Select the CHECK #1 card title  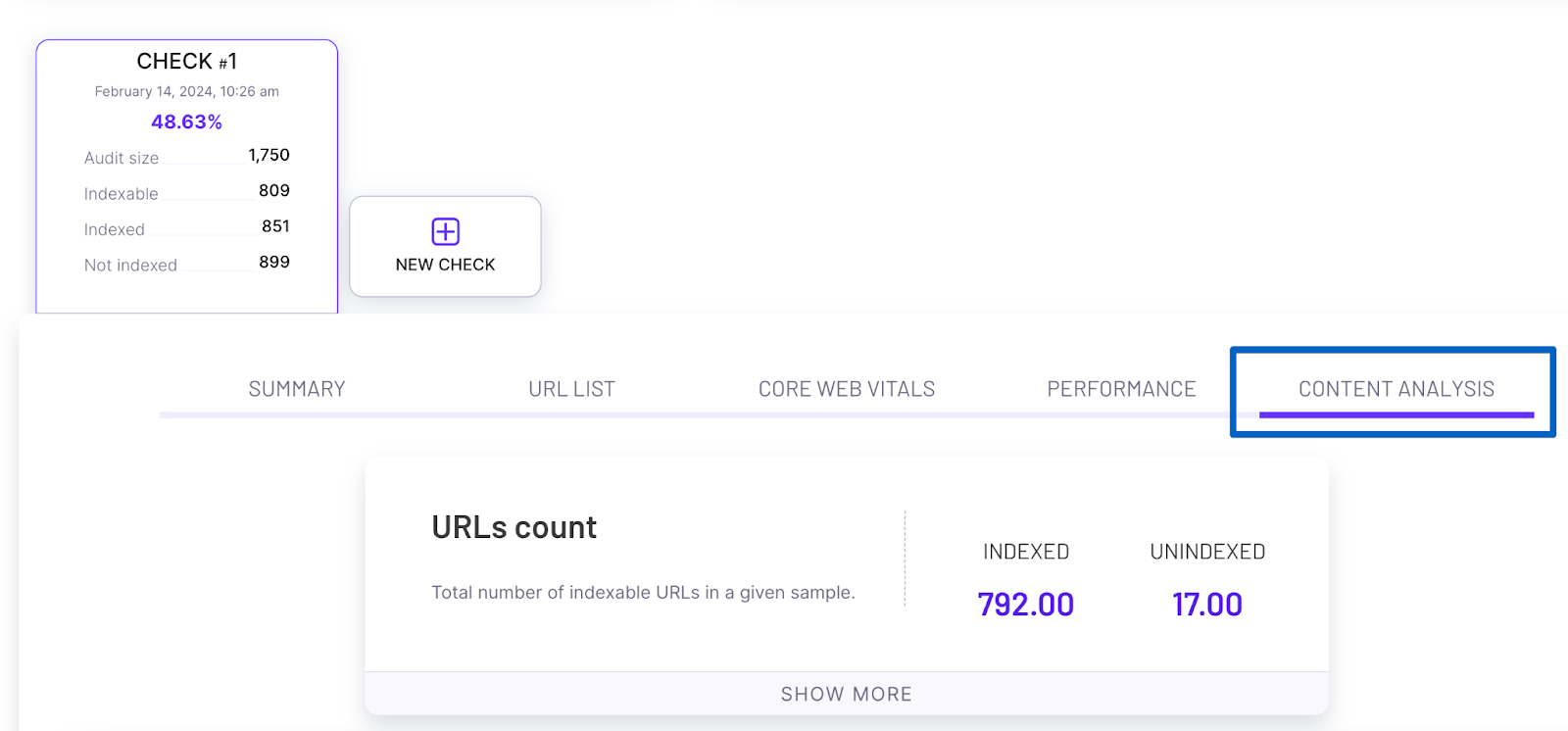coord(186,61)
